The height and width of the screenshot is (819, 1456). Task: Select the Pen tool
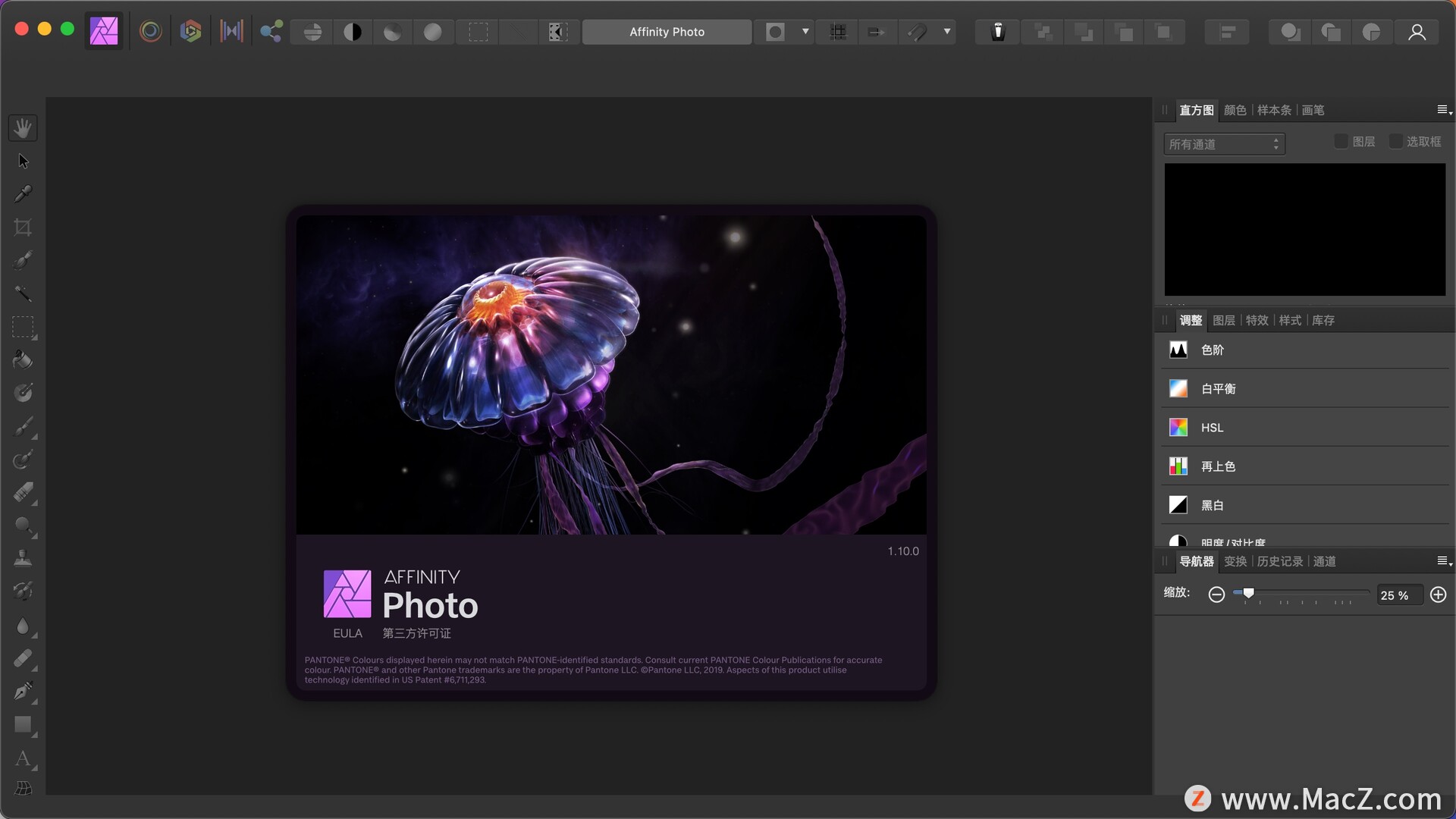23,692
